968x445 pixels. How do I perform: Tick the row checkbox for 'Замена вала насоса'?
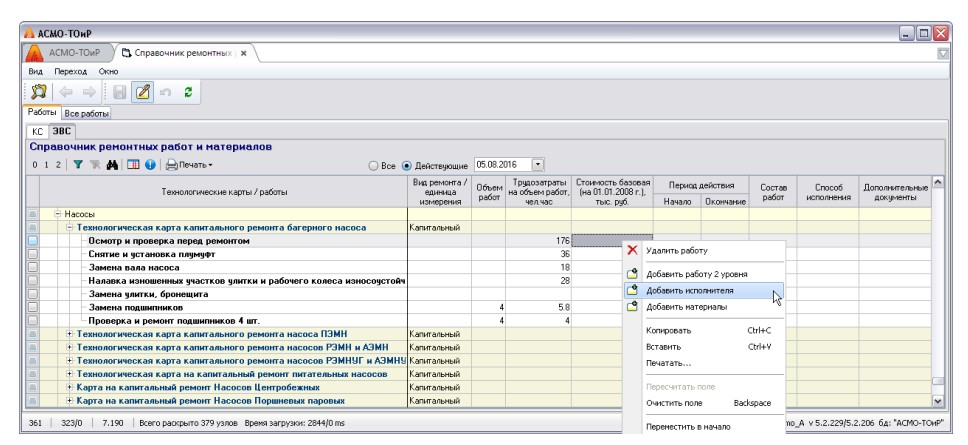[33, 267]
